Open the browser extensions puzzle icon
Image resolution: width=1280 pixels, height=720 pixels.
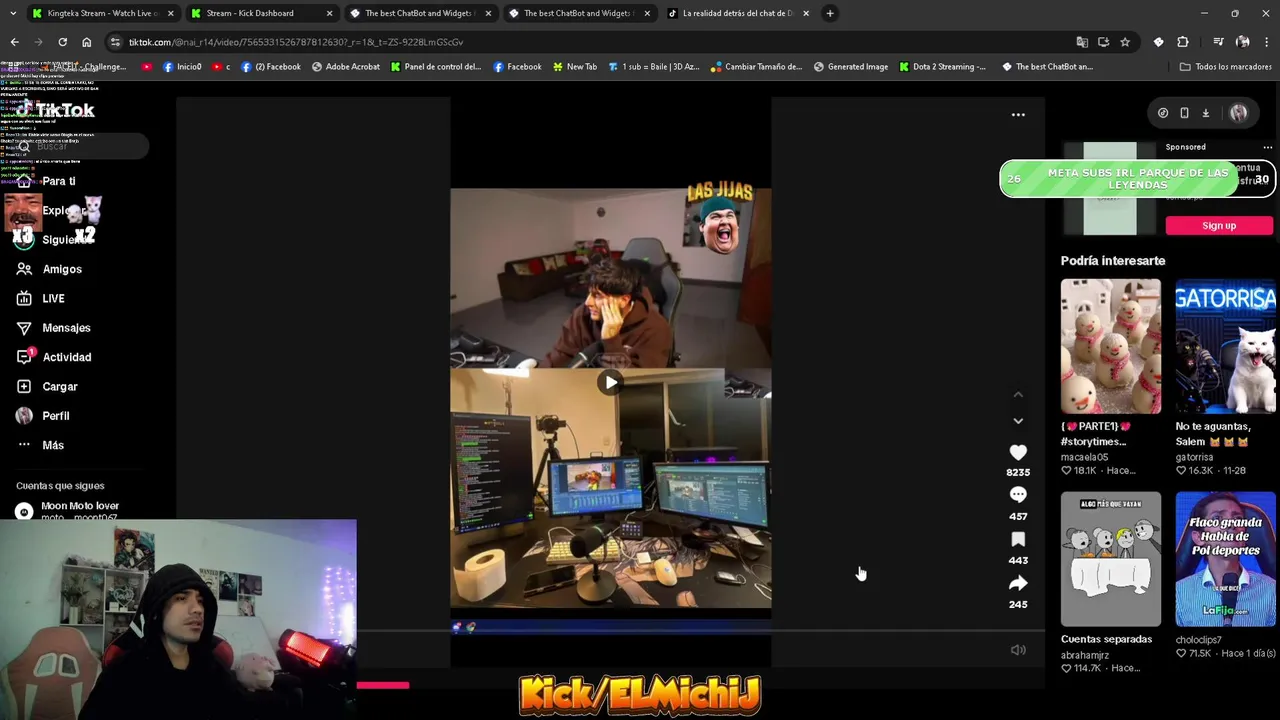pyautogui.click(x=1183, y=42)
